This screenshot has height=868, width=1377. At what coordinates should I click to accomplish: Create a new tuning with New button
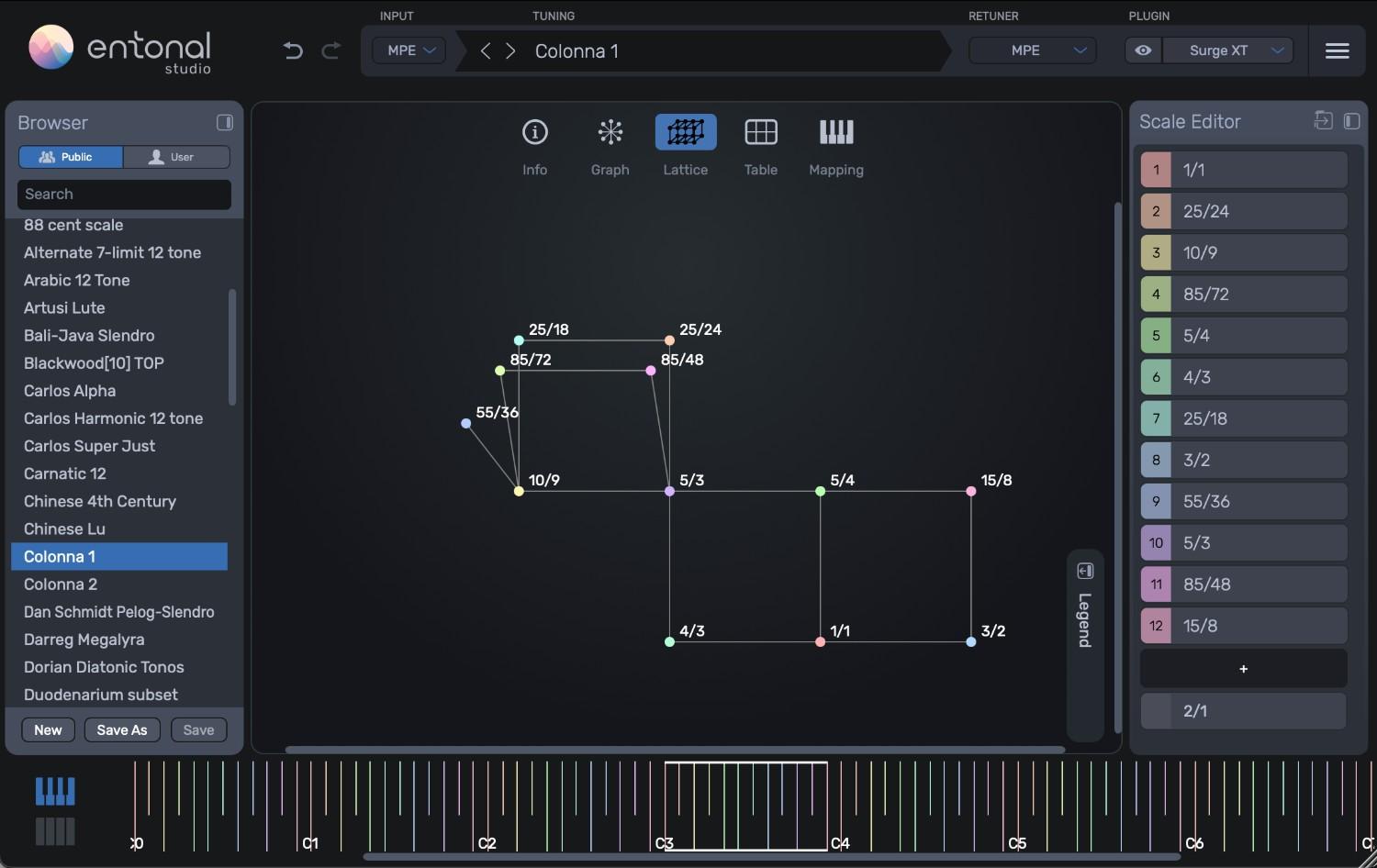(48, 729)
